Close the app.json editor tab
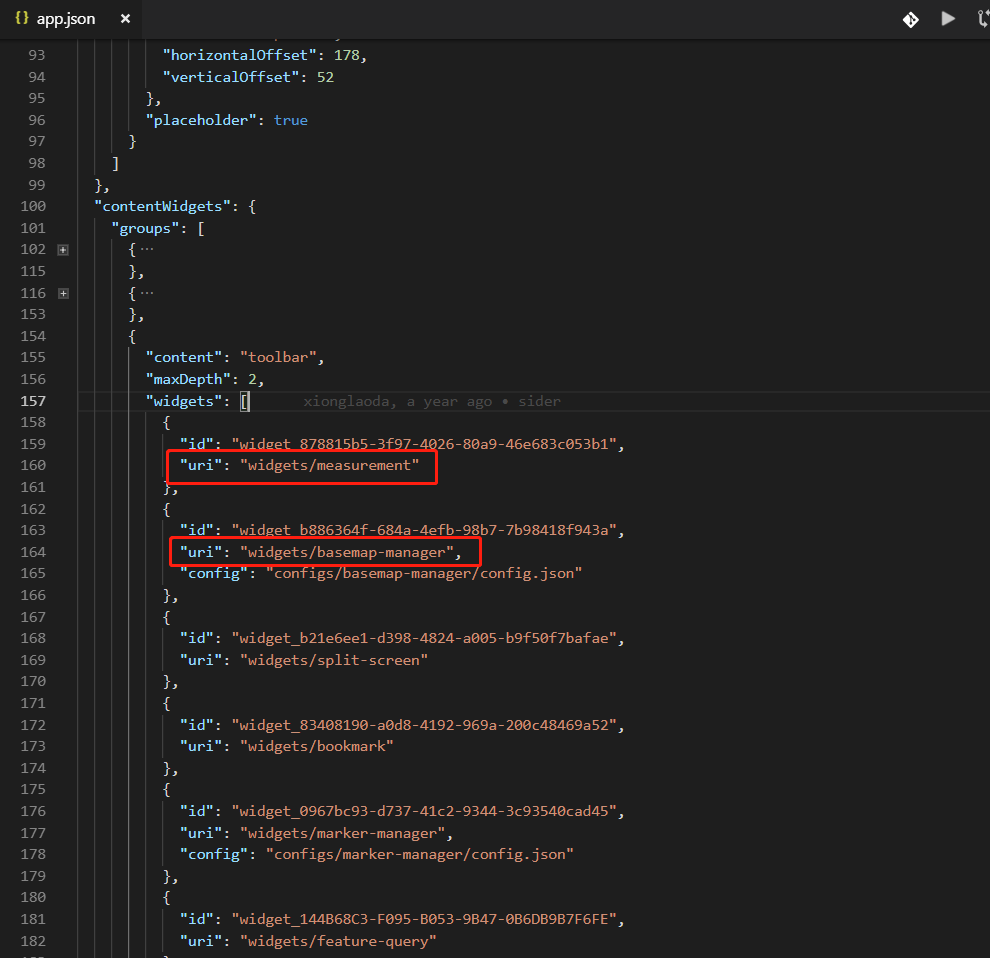Screen dimensions: 990x958 (x=124, y=19)
